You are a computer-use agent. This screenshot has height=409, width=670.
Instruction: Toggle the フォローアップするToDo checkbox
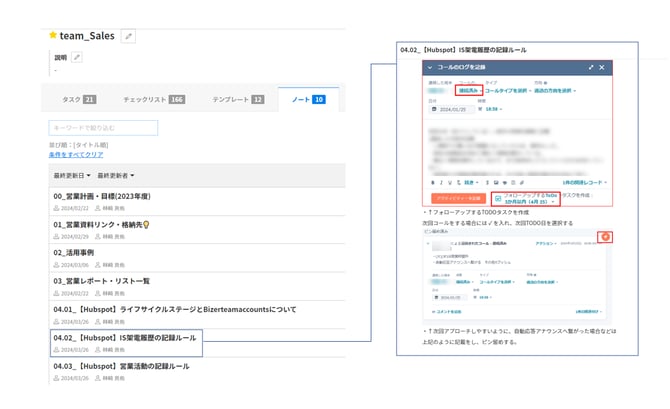click(498, 198)
